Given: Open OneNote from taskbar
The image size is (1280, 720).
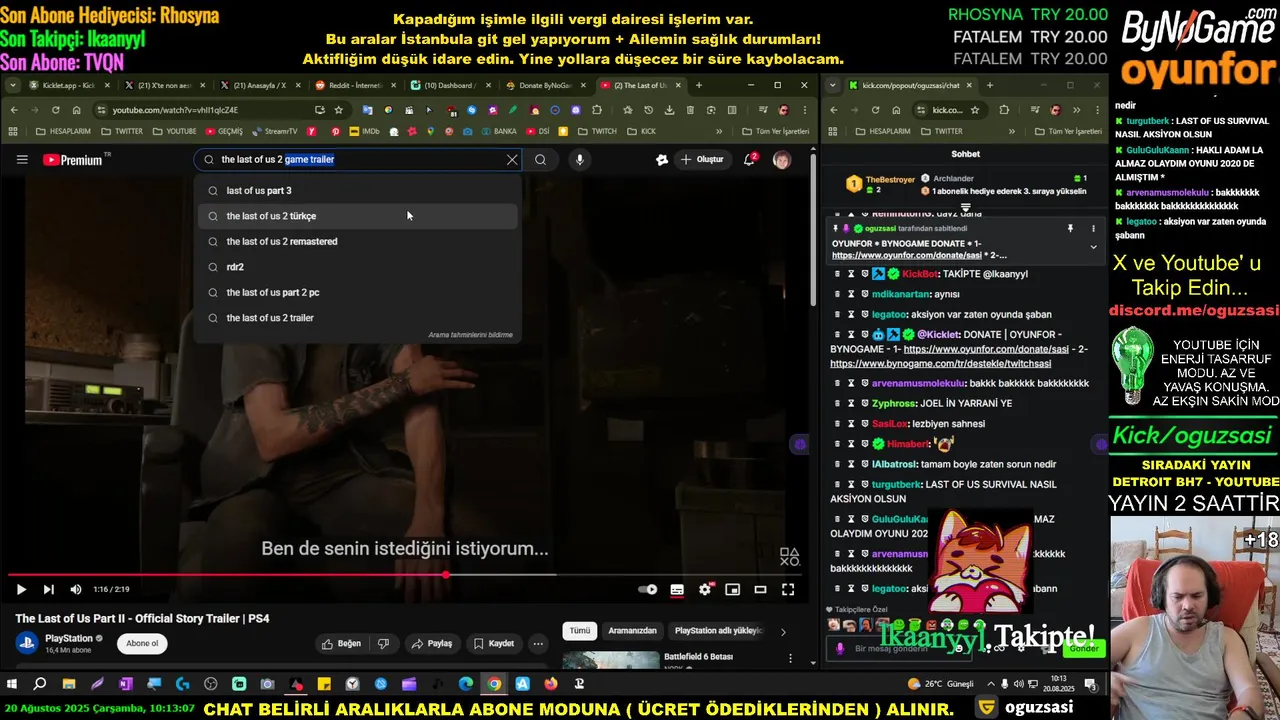Looking at the screenshot, I should pyautogui.click(x=125, y=684).
